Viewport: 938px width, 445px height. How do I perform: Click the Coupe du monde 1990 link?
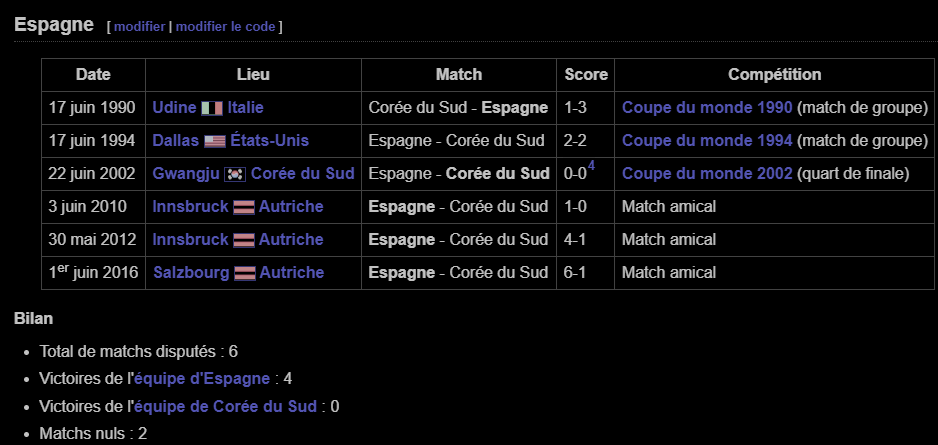707,108
